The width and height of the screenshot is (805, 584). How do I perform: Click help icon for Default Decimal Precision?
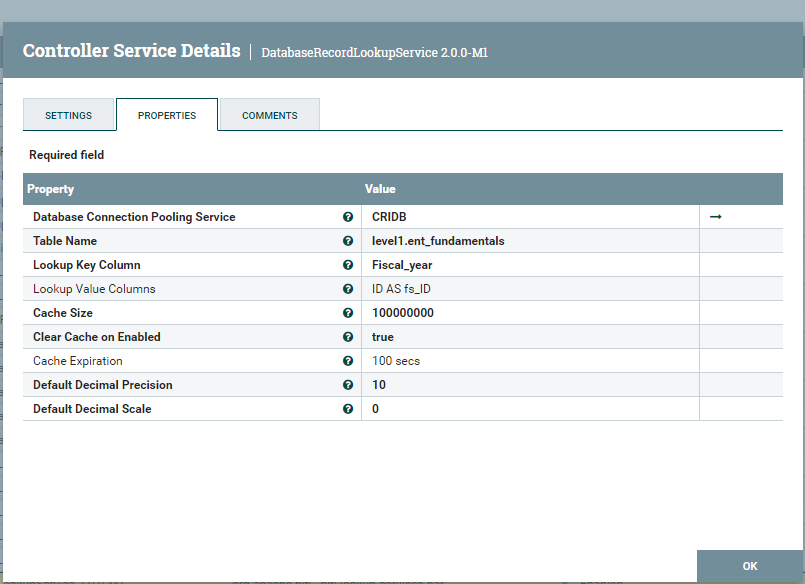coord(348,385)
